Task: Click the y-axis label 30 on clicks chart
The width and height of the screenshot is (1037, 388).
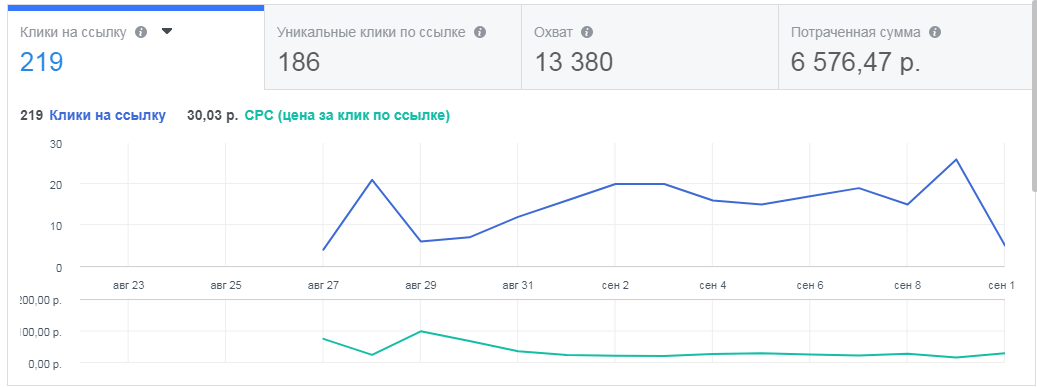Action: pos(56,143)
